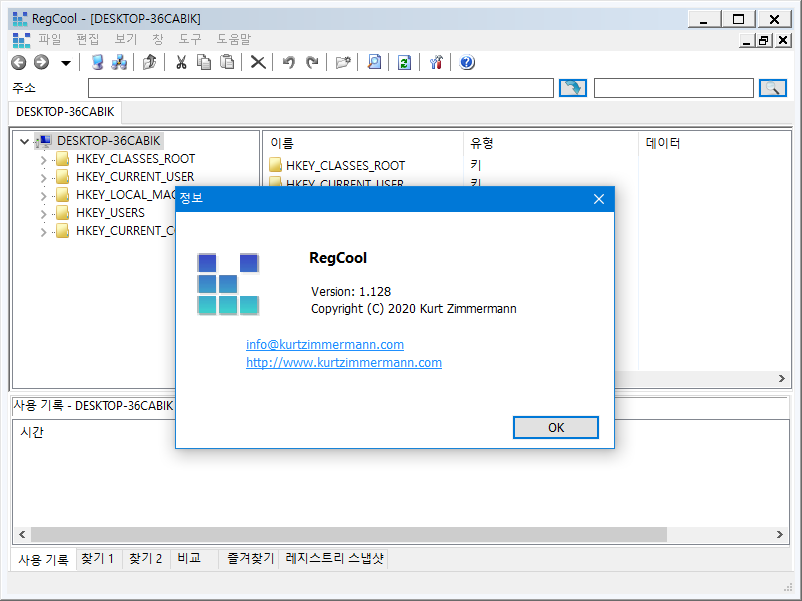Switch to the 찾기 1 tab
This screenshot has height=601, width=802.
click(97, 559)
